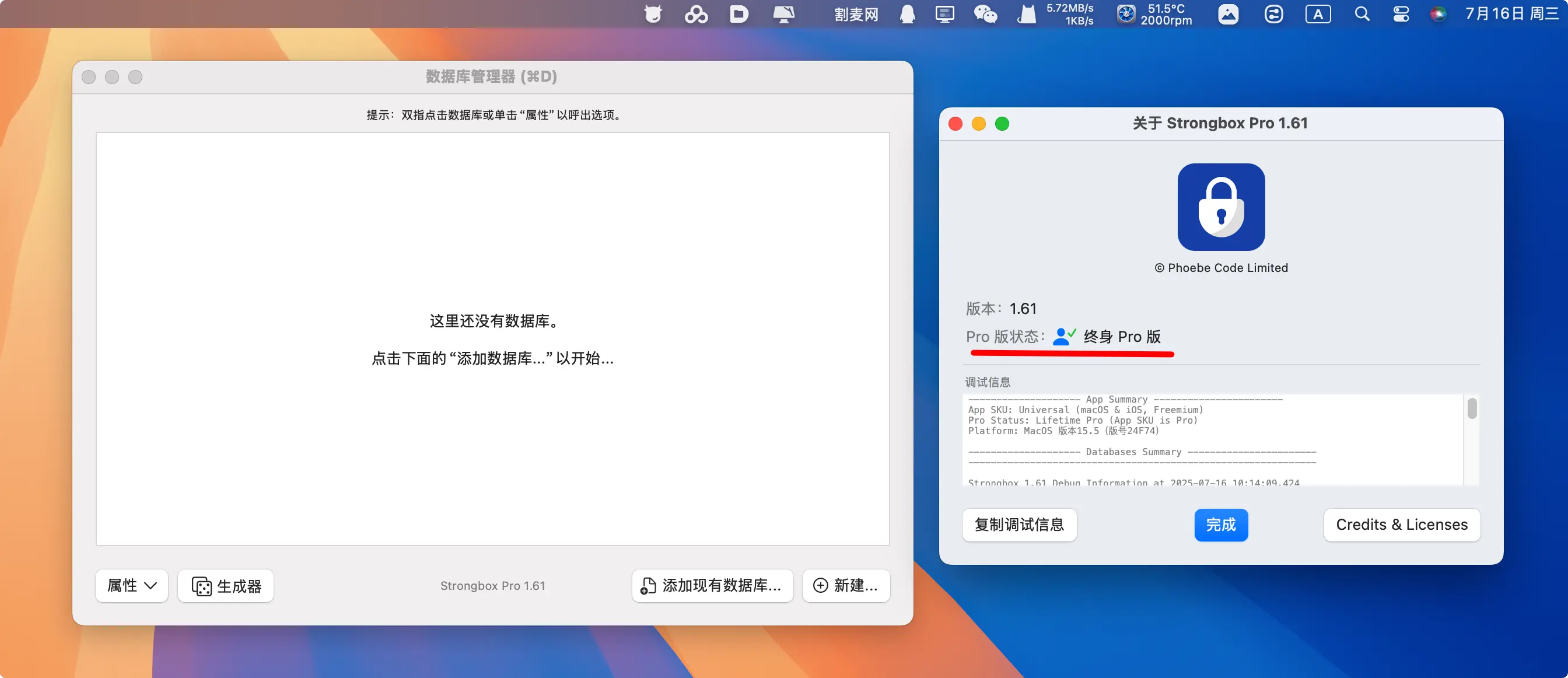Click the App SKU: Universal debug line
The image size is (1568, 678).
1086,410
